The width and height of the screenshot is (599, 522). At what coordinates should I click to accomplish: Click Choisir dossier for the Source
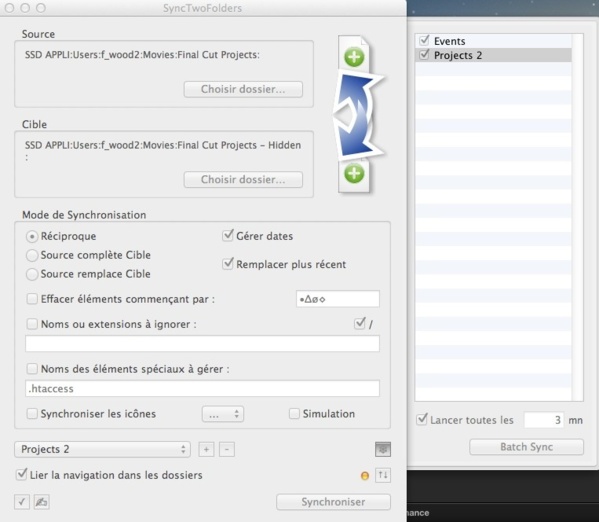tap(243, 89)
